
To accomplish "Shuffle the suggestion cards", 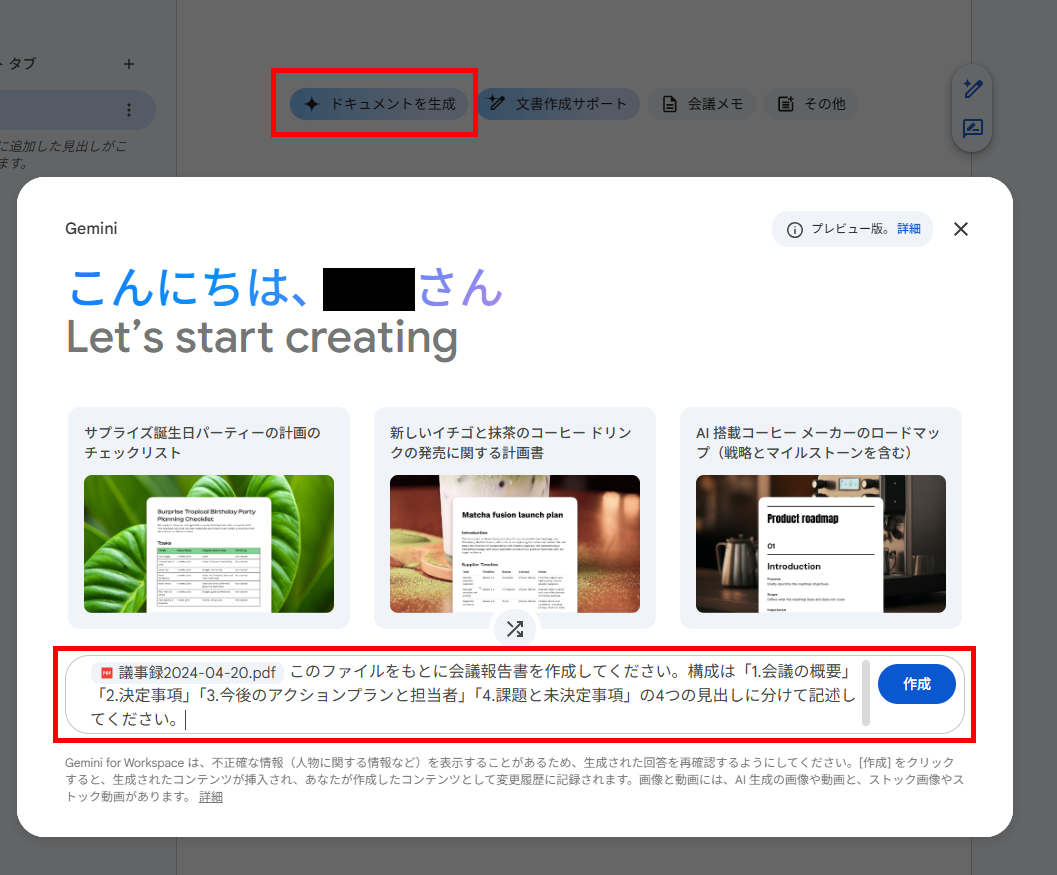I will (x=515, y=629).
